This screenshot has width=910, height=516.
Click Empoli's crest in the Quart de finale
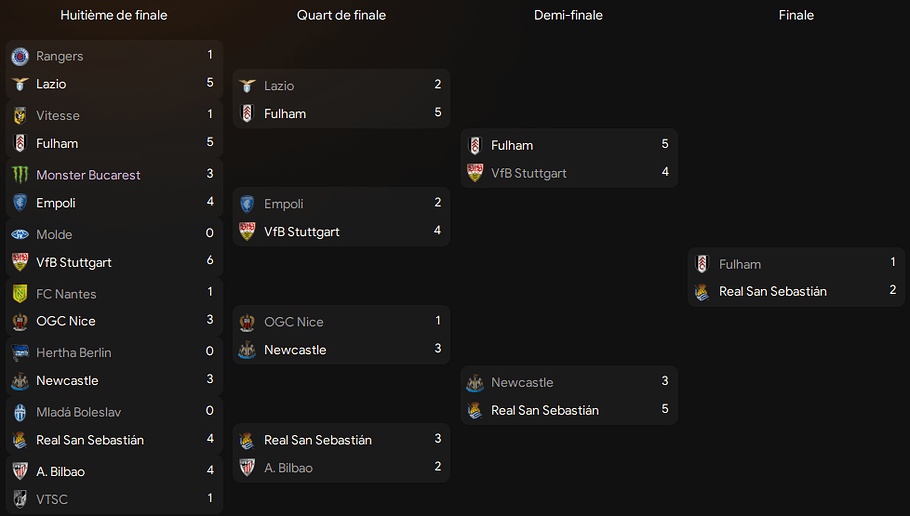tap(247, 204)
